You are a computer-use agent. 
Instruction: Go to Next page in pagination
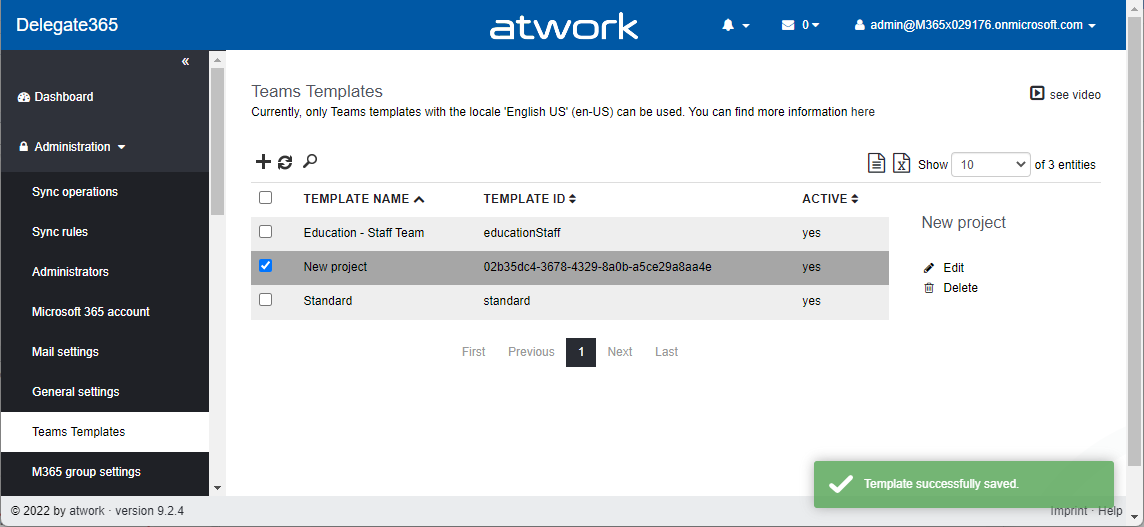tap(619, 352)
